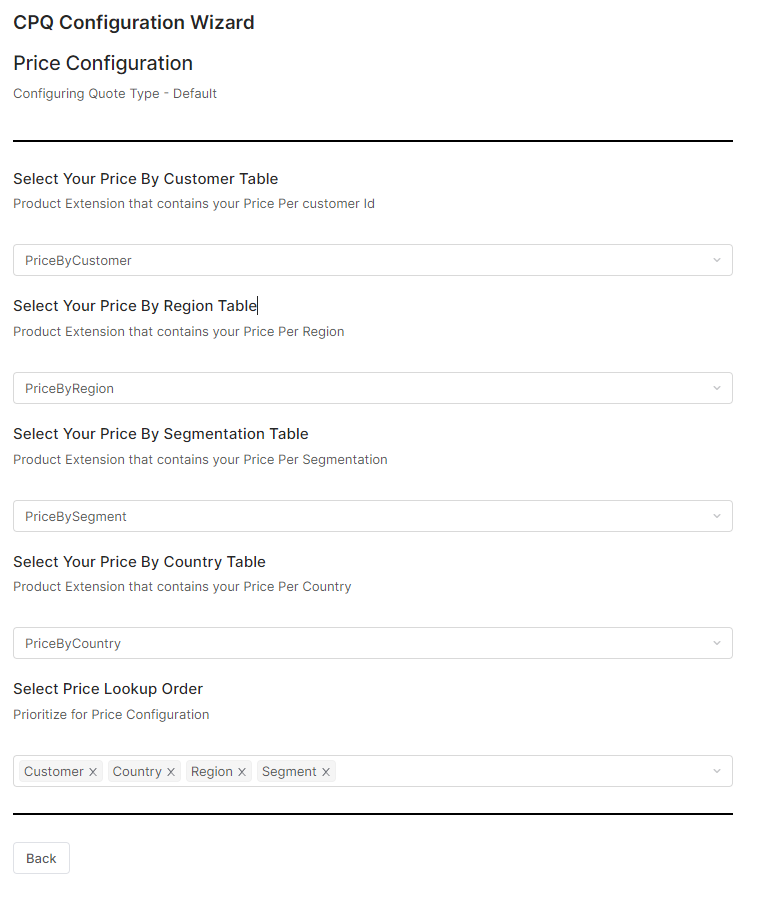Expand the PriceByCountry dropdown arrow
760x902 pixels.
click(716, 643)
